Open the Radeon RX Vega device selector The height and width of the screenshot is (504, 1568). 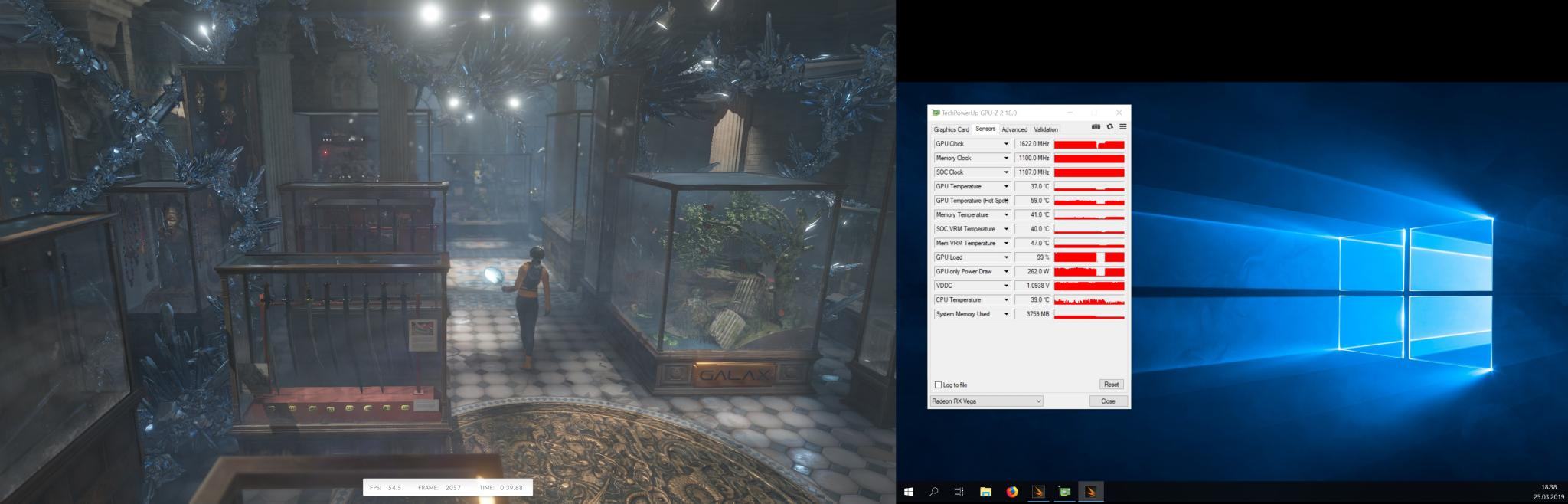[987, 401]
